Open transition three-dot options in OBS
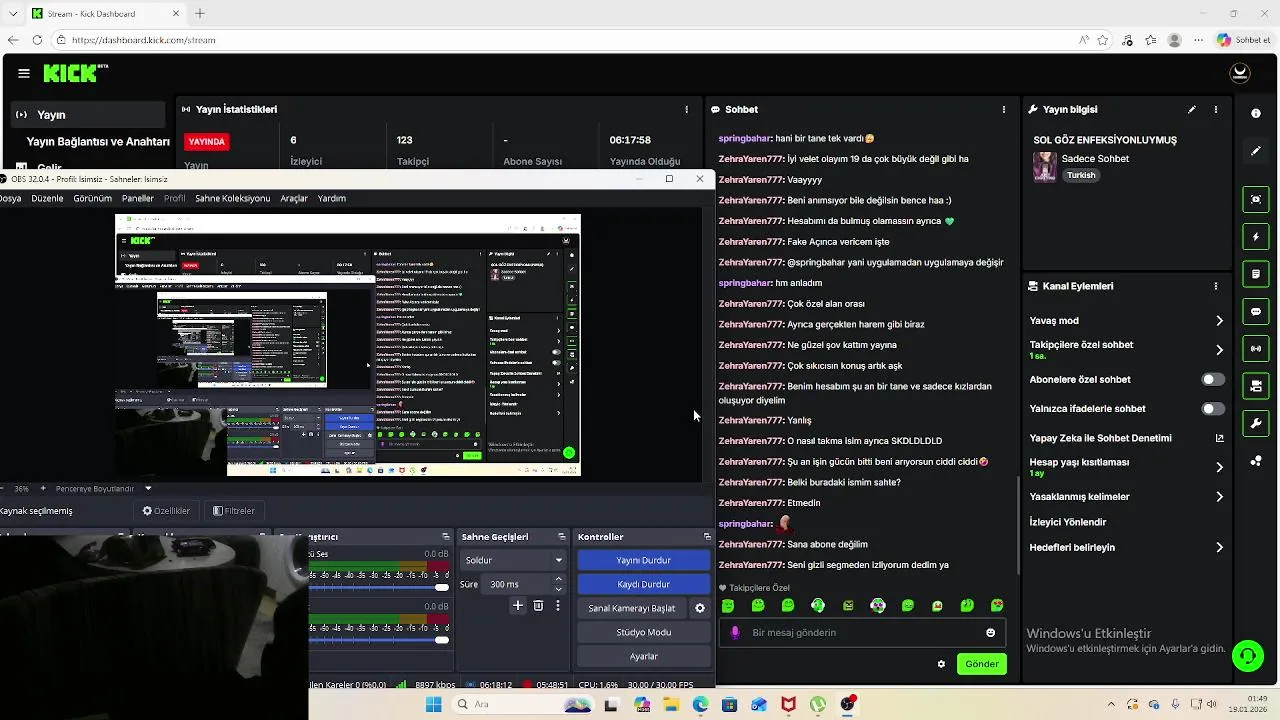Viewport: 1280px width, 720px height. click(558, 606)
